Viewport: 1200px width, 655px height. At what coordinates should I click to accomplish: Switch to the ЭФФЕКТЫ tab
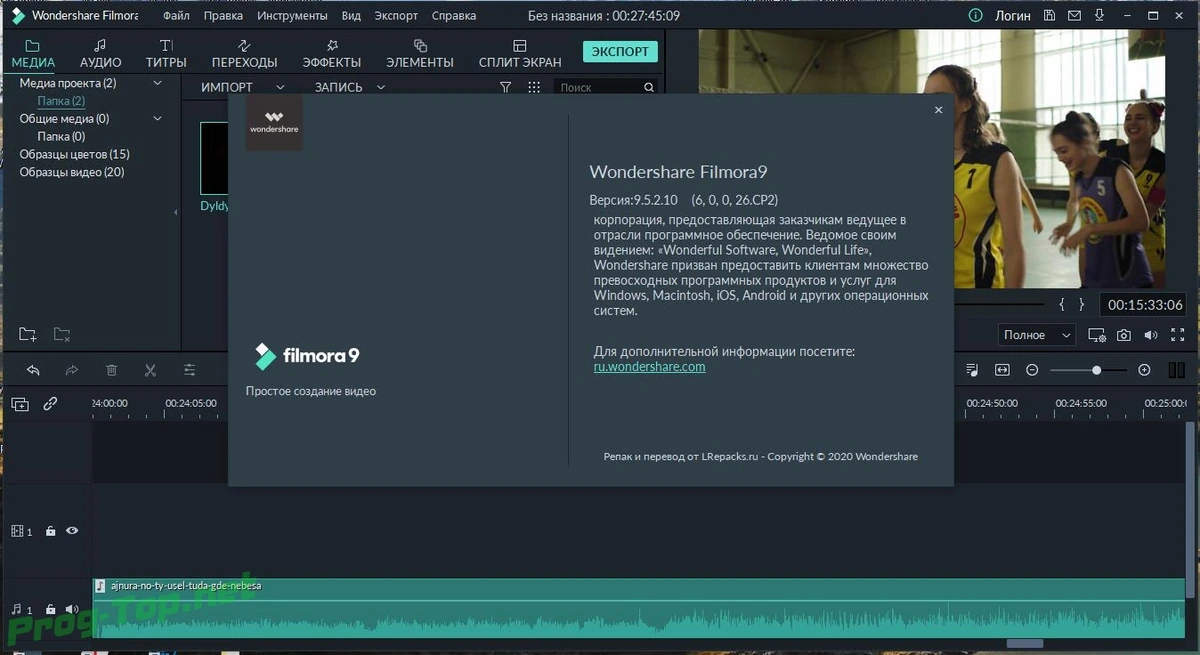[x=332, y=54]
